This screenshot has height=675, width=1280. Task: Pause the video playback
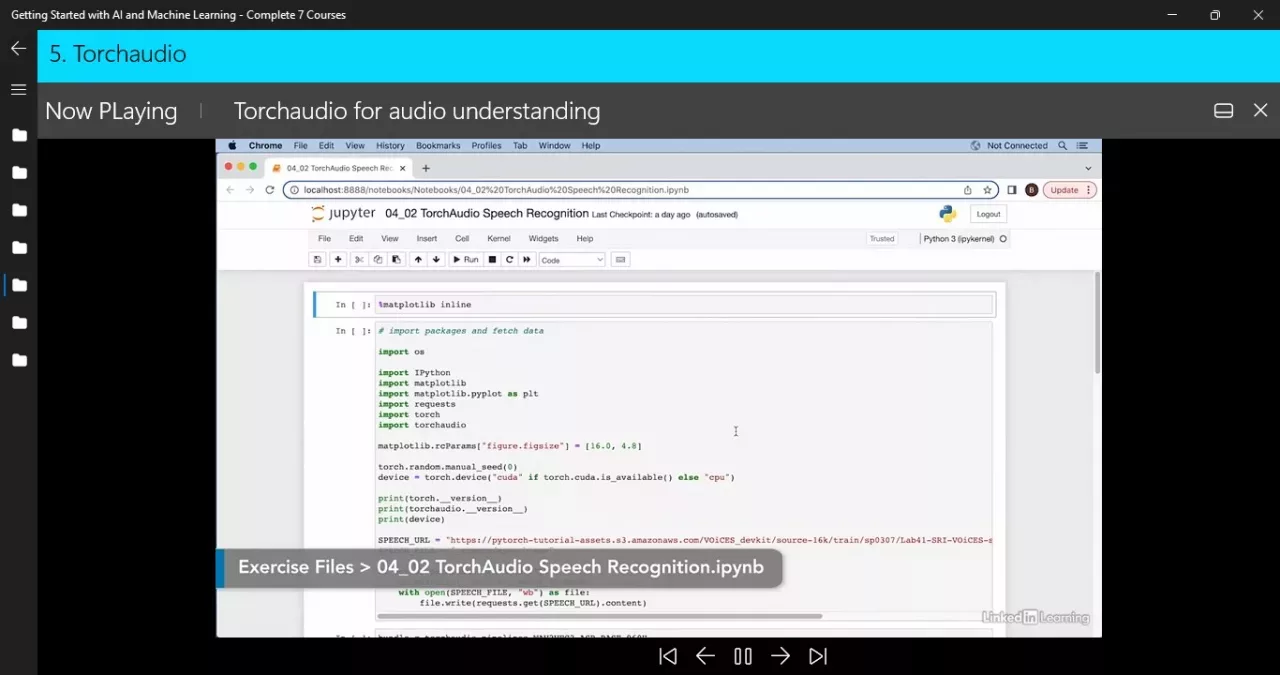[x=743, y=656]
